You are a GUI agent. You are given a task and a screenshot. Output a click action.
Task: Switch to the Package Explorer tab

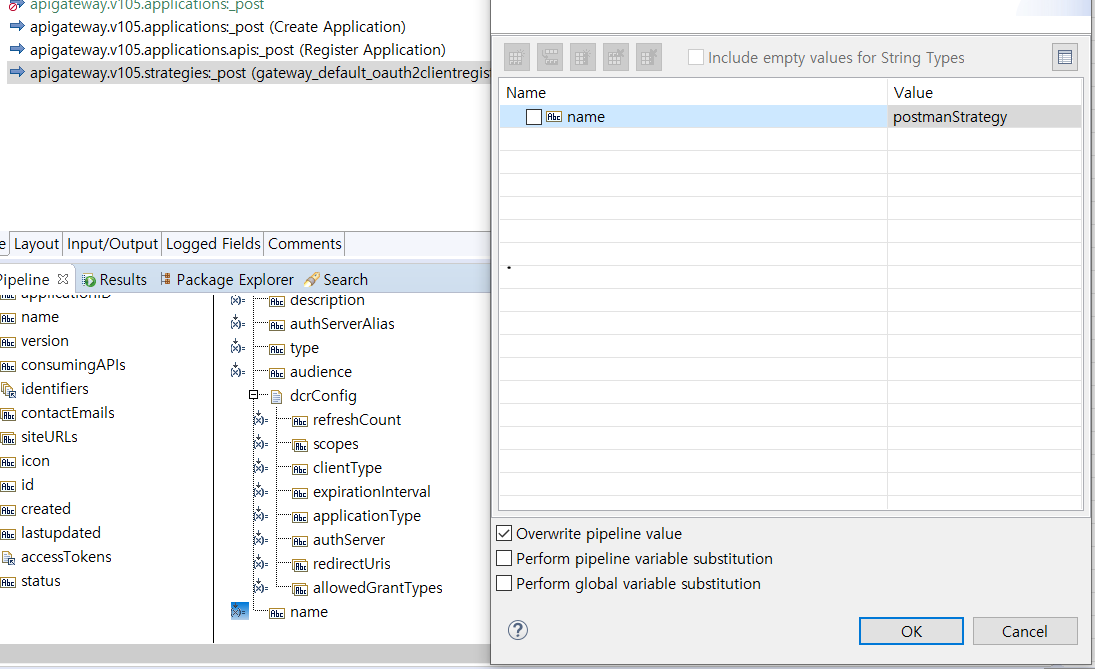[x=226, y=280]
